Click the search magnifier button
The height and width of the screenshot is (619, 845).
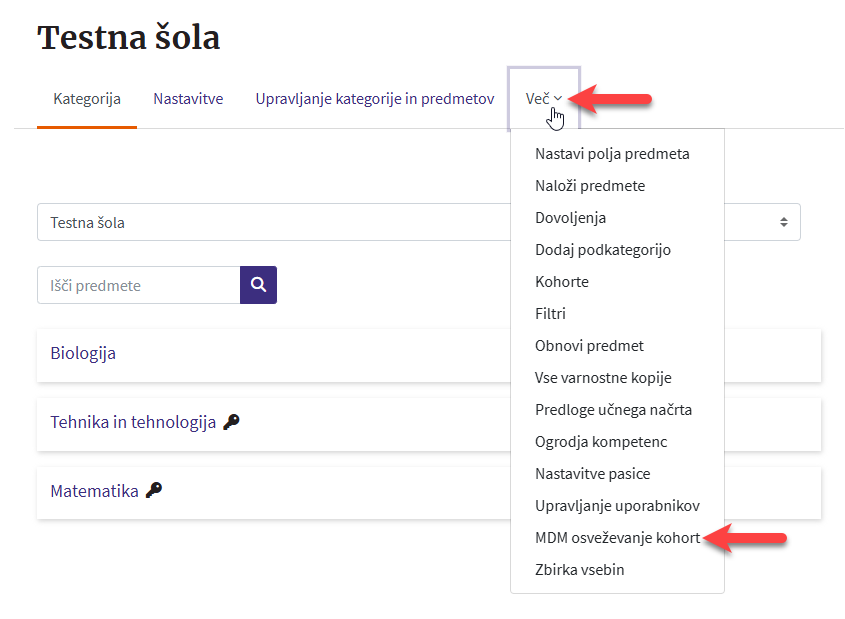click(258, 285)
